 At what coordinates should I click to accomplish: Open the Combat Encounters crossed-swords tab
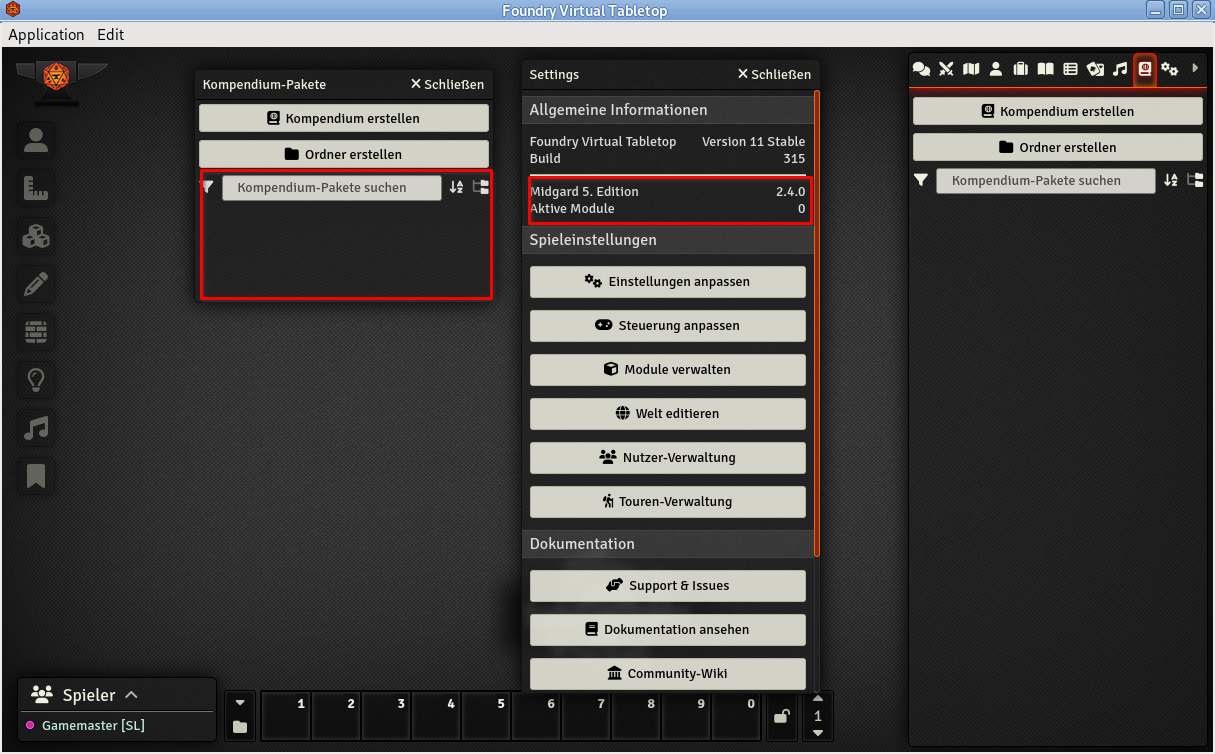click(x=946, y=69)
